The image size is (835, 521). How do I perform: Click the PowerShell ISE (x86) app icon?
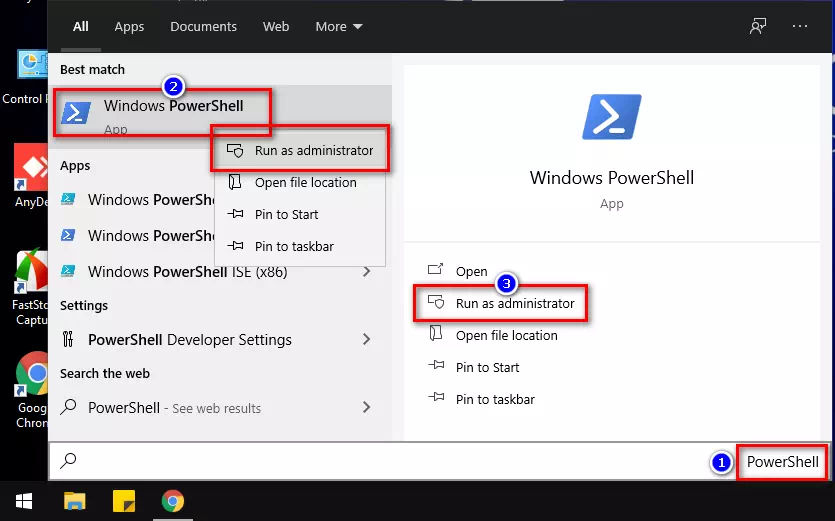pos(68,271)
